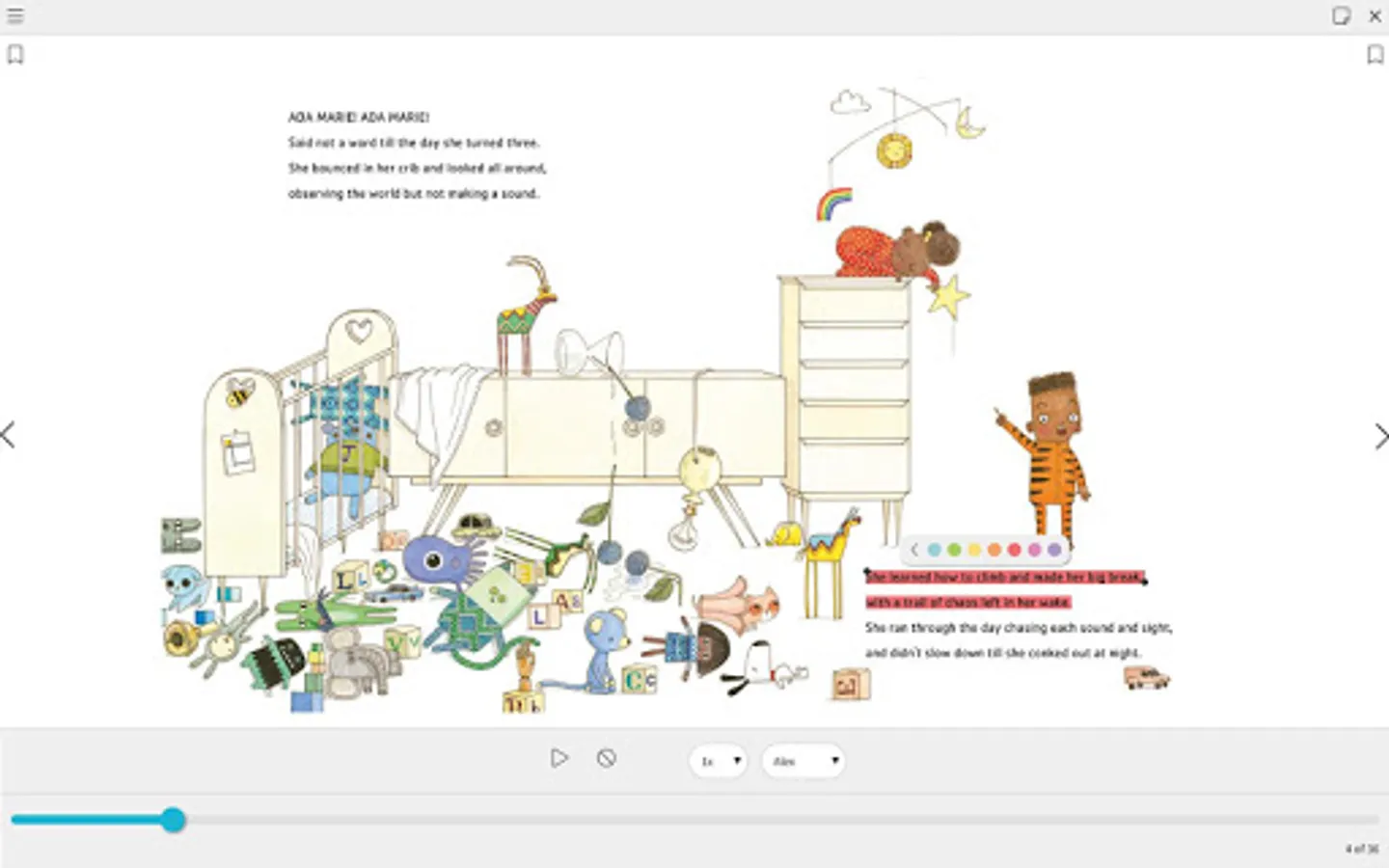Click the line 'She ran through the day'
Viewport: 1389px width, 868px height.
[x=1019, y=627]
